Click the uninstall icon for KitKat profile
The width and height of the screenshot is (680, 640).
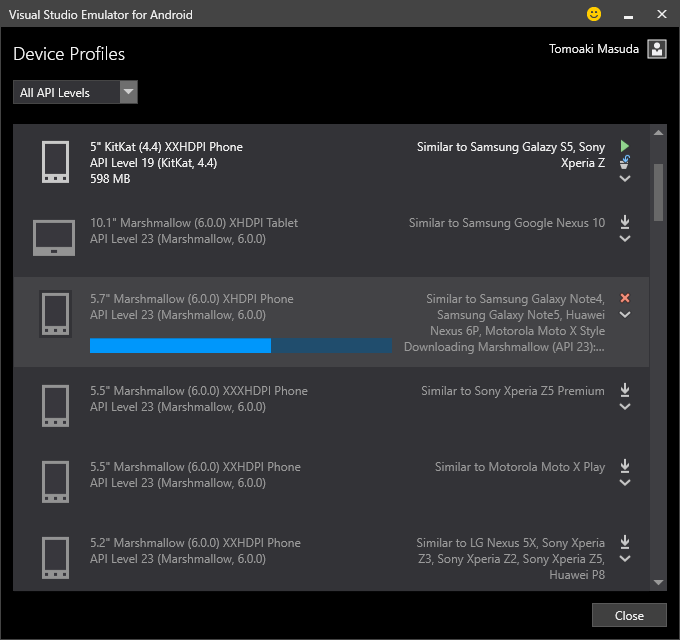pyautogui.click(x=625, y=162)
